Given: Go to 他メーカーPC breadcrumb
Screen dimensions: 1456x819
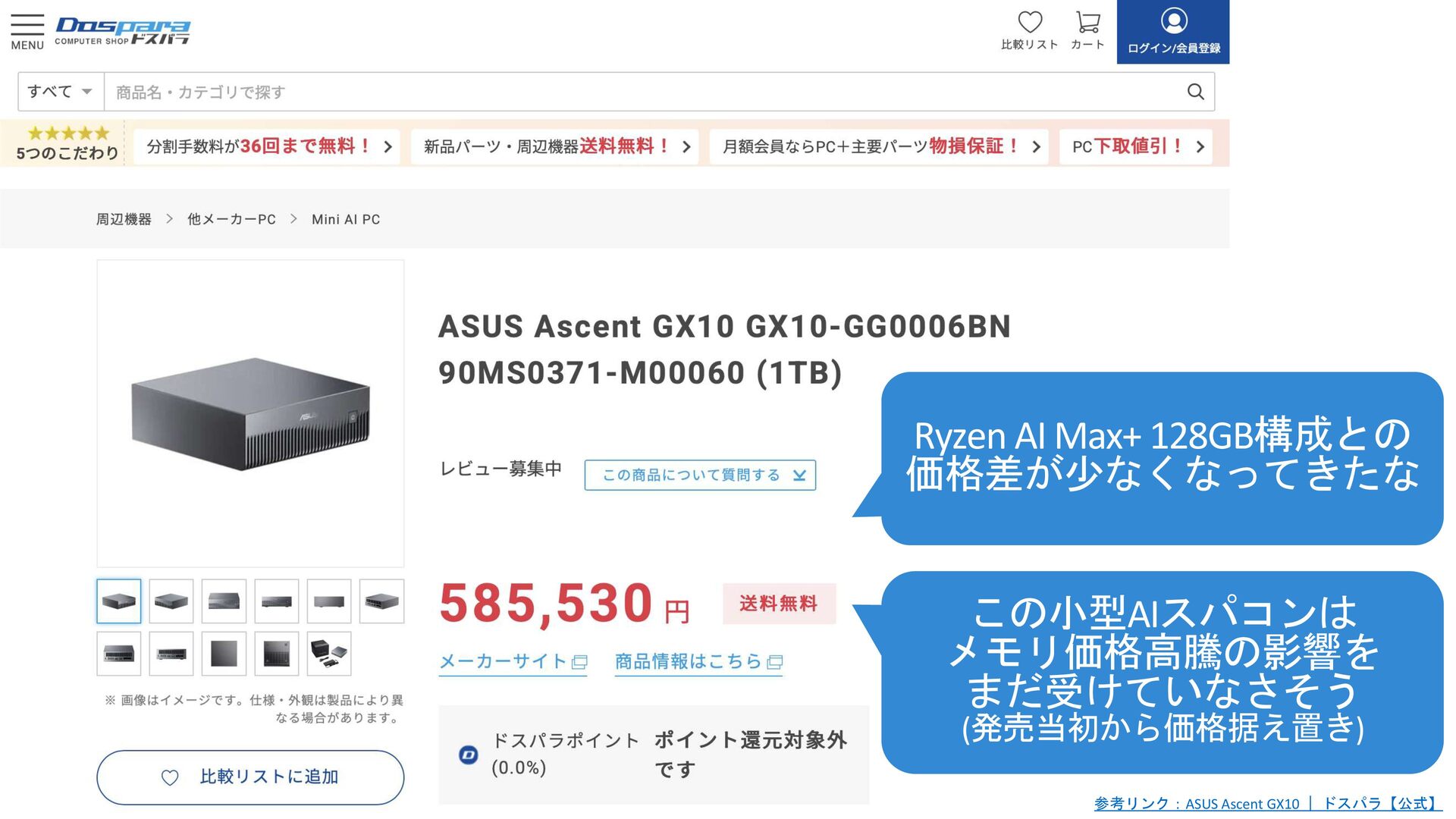Looking at the screenshot, I should point(231,219).
